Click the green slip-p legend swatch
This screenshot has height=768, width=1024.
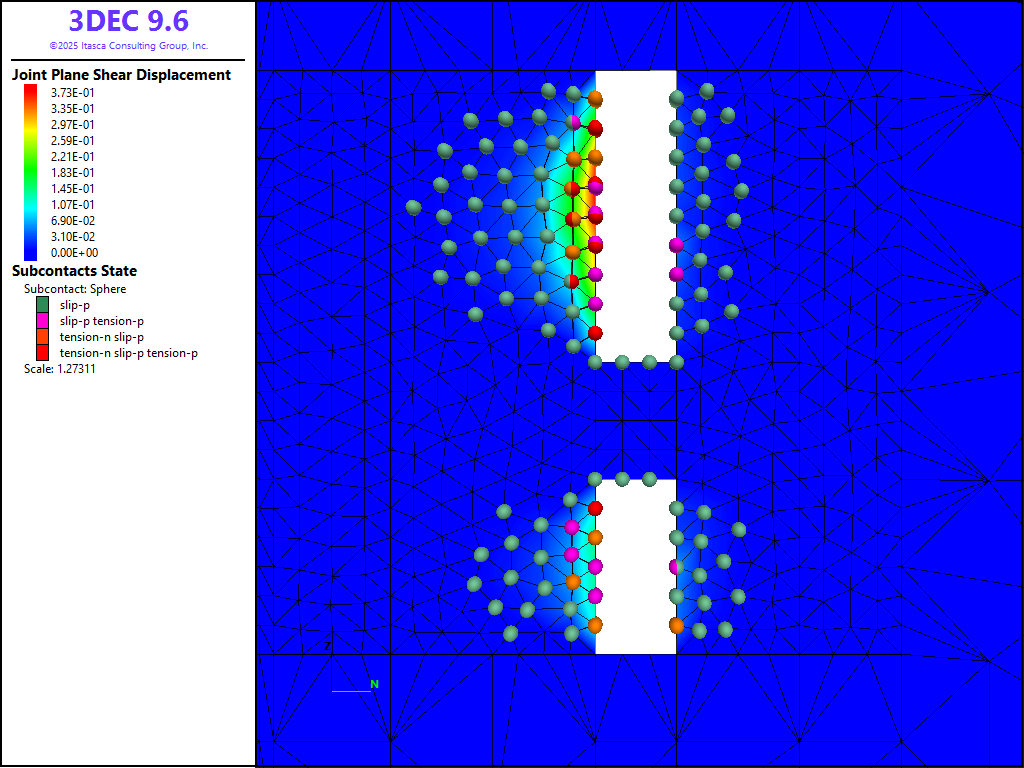(43, 304)
